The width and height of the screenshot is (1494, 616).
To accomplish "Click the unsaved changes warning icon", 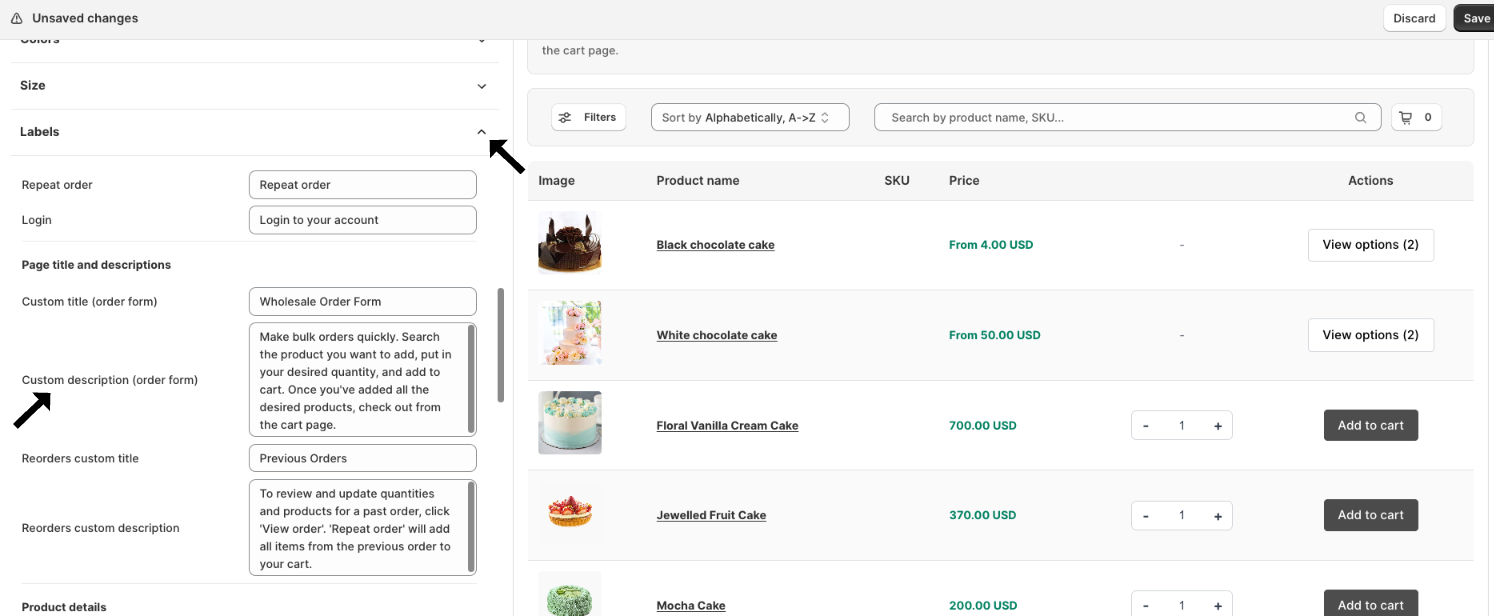I will pos(16,18).
